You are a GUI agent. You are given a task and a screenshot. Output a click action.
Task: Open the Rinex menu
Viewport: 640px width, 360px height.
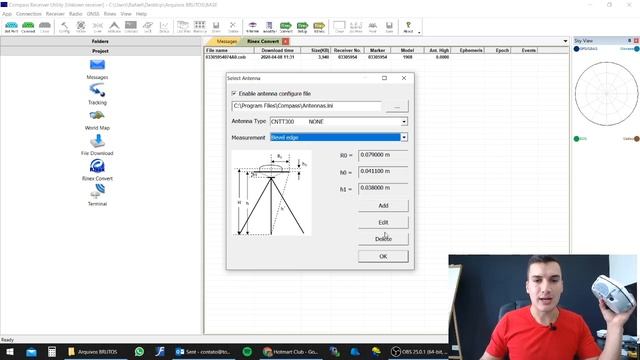click(x=110, y=14)
